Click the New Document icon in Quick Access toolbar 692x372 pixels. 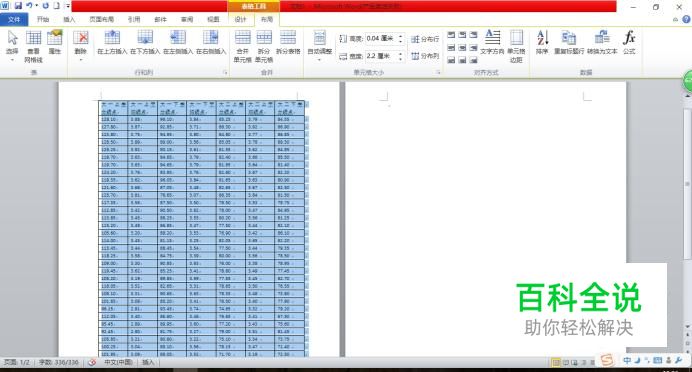click(x=56, y=6)
